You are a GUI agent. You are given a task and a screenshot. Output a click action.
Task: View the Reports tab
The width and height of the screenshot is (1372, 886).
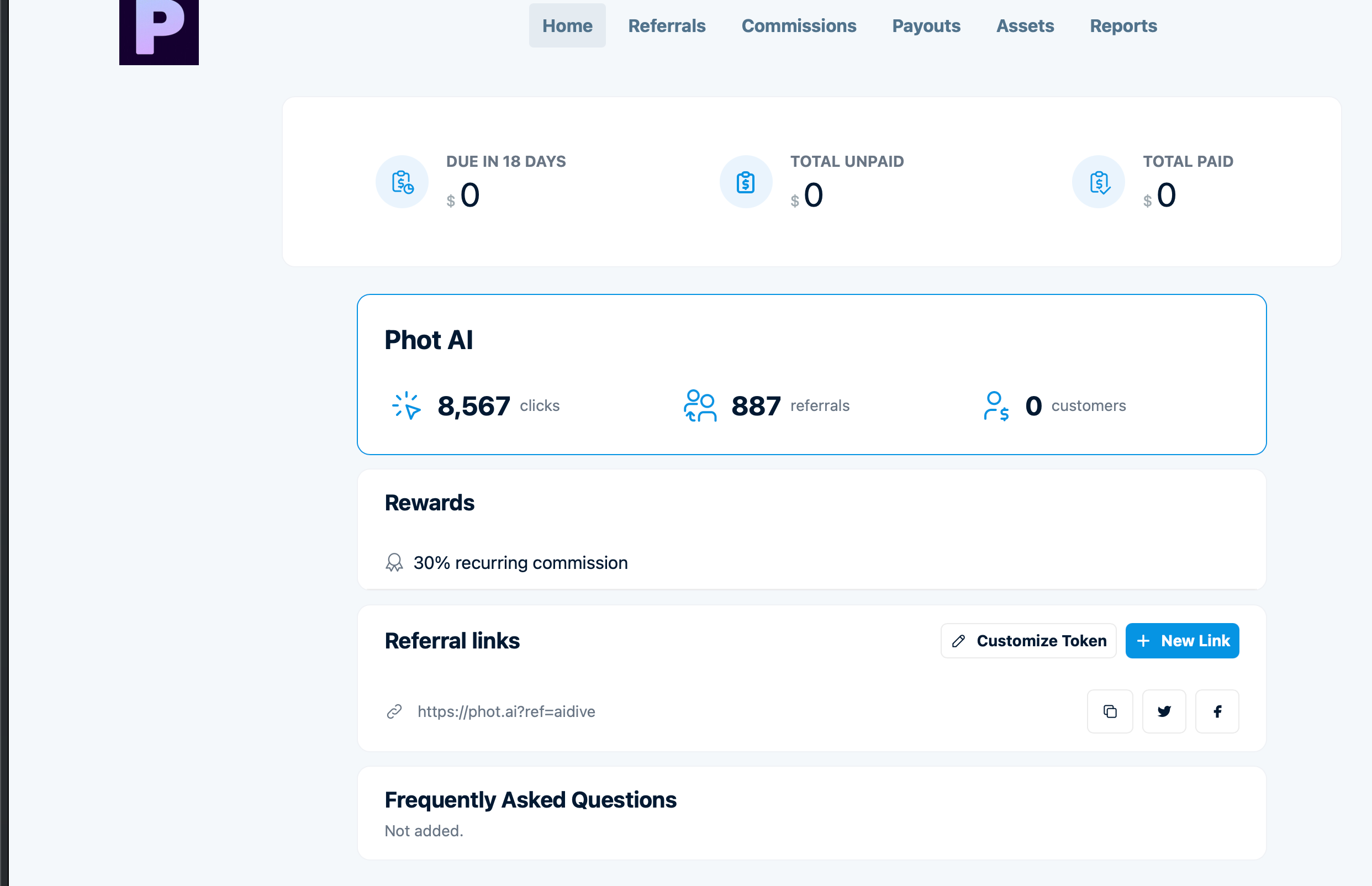point(1123,25)
